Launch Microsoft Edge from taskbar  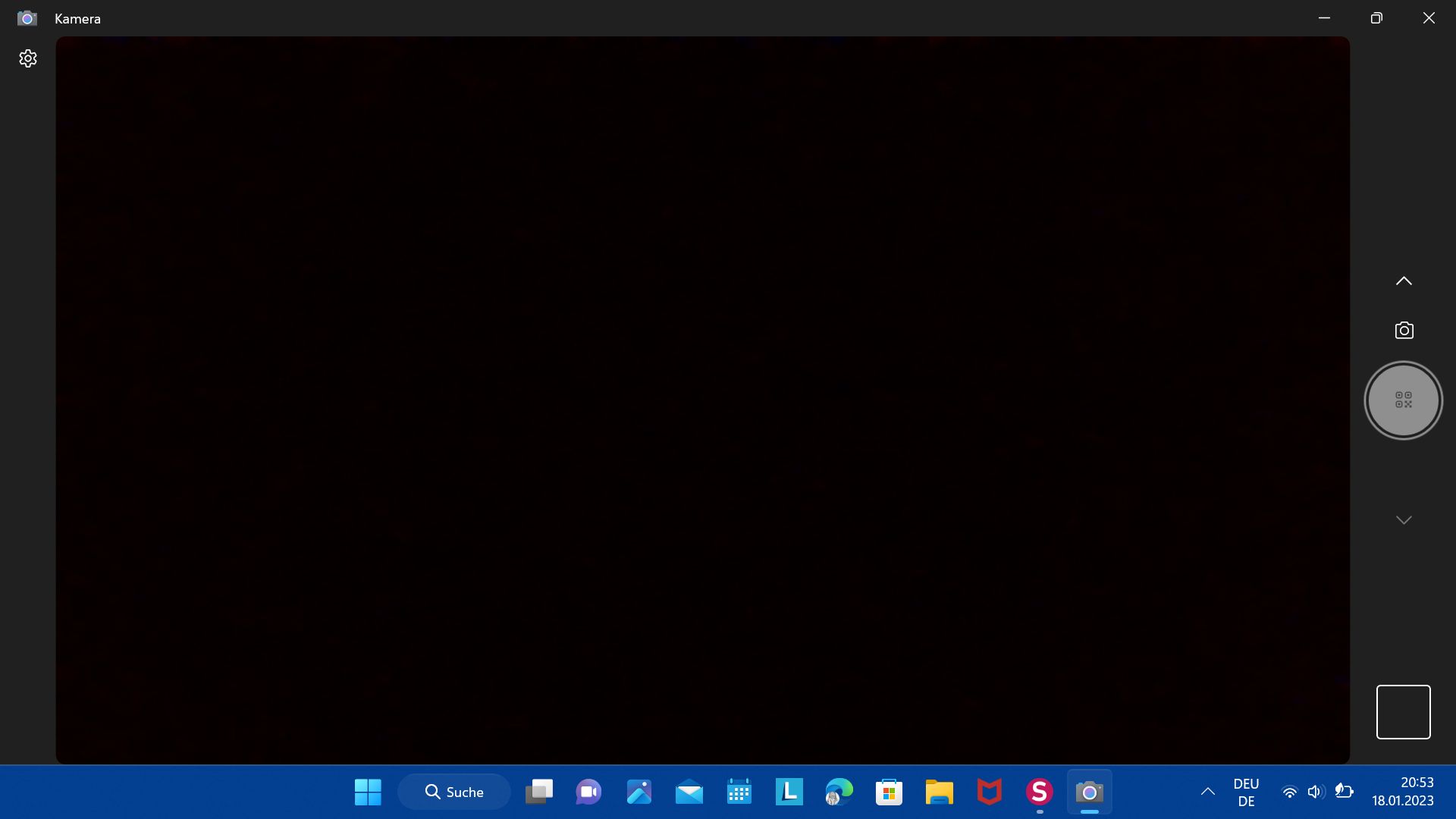(x=839, y=792)
